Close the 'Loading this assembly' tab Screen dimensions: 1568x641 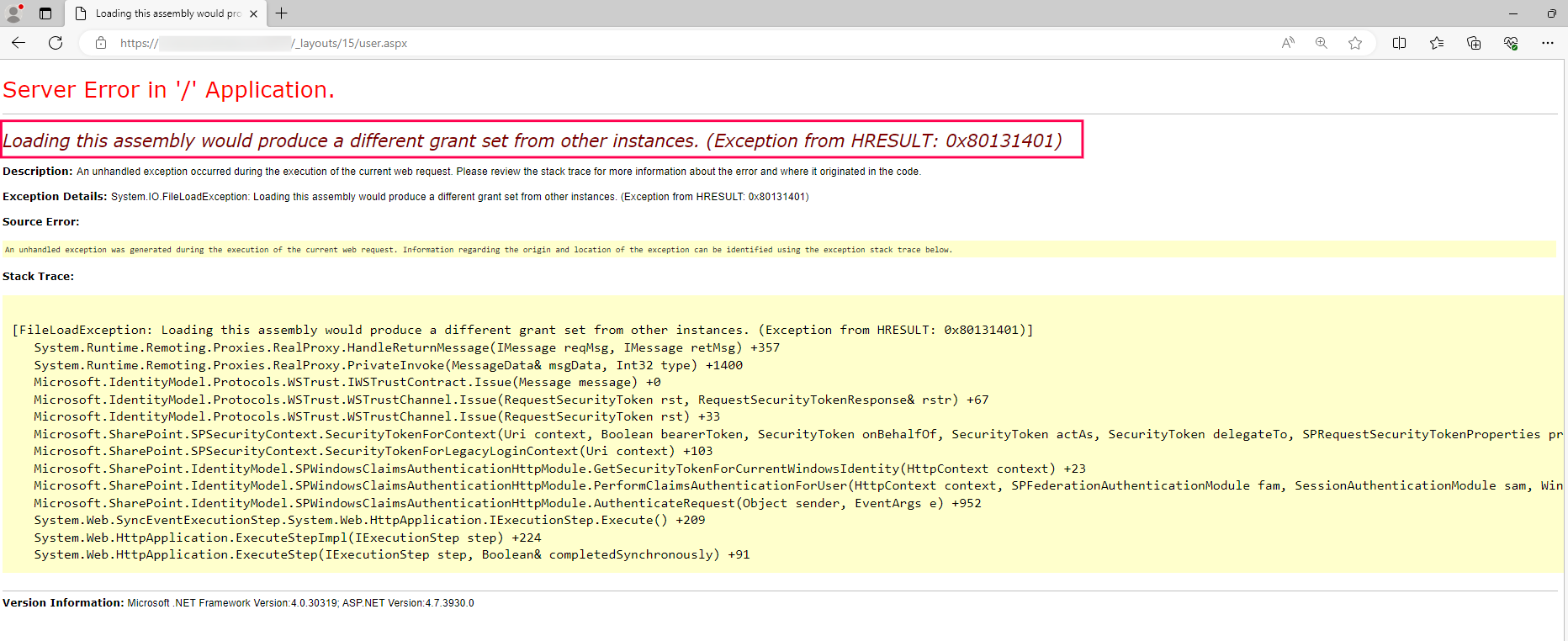[253, 13]
